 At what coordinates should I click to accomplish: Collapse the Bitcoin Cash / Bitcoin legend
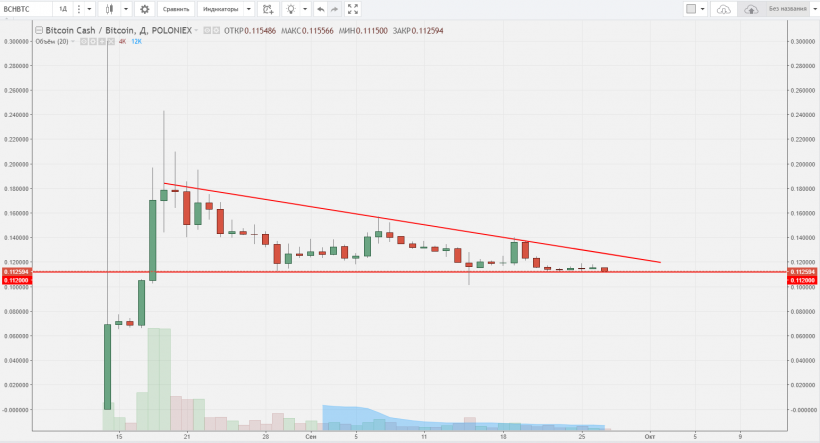pyautogui.click(x=39, y=30)
